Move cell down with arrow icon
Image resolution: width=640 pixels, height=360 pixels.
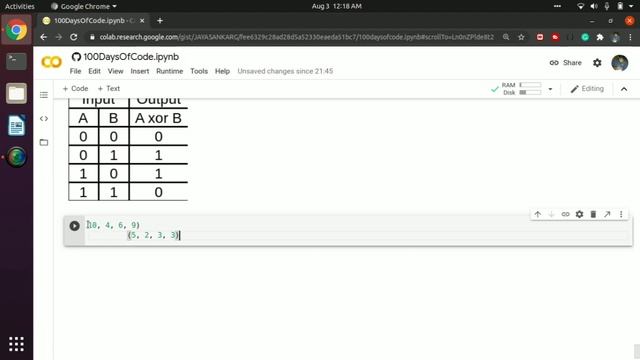[551, 214]
